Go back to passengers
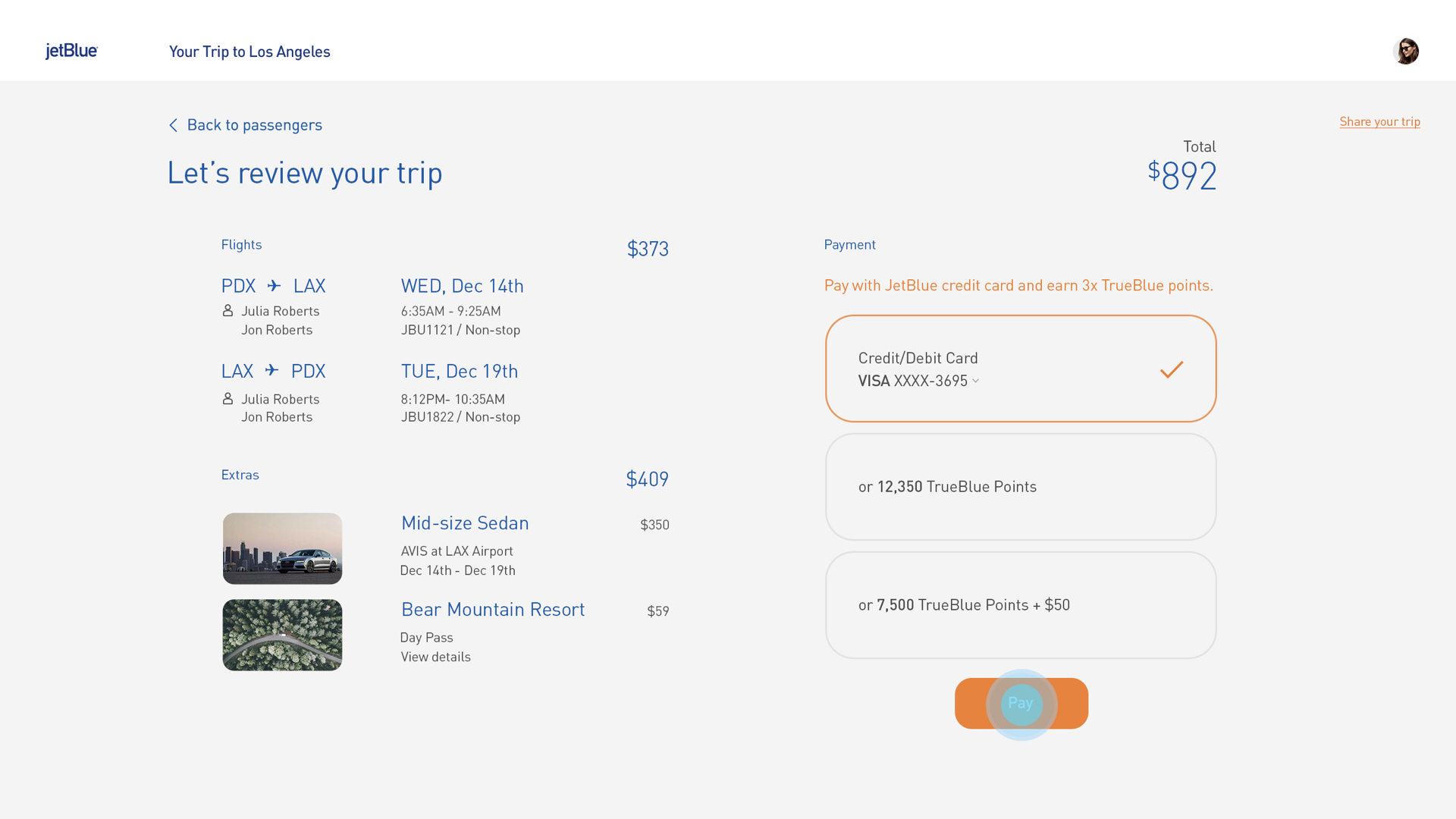The height and width of the screenshot is (819, 1456). (x=254, y=125)
